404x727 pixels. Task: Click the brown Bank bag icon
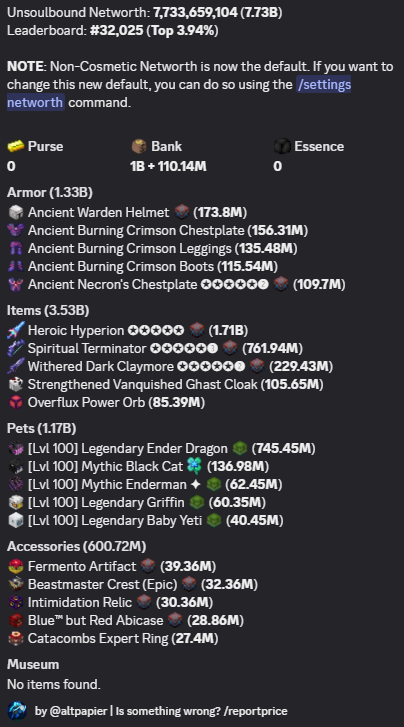tap(139, 146)
